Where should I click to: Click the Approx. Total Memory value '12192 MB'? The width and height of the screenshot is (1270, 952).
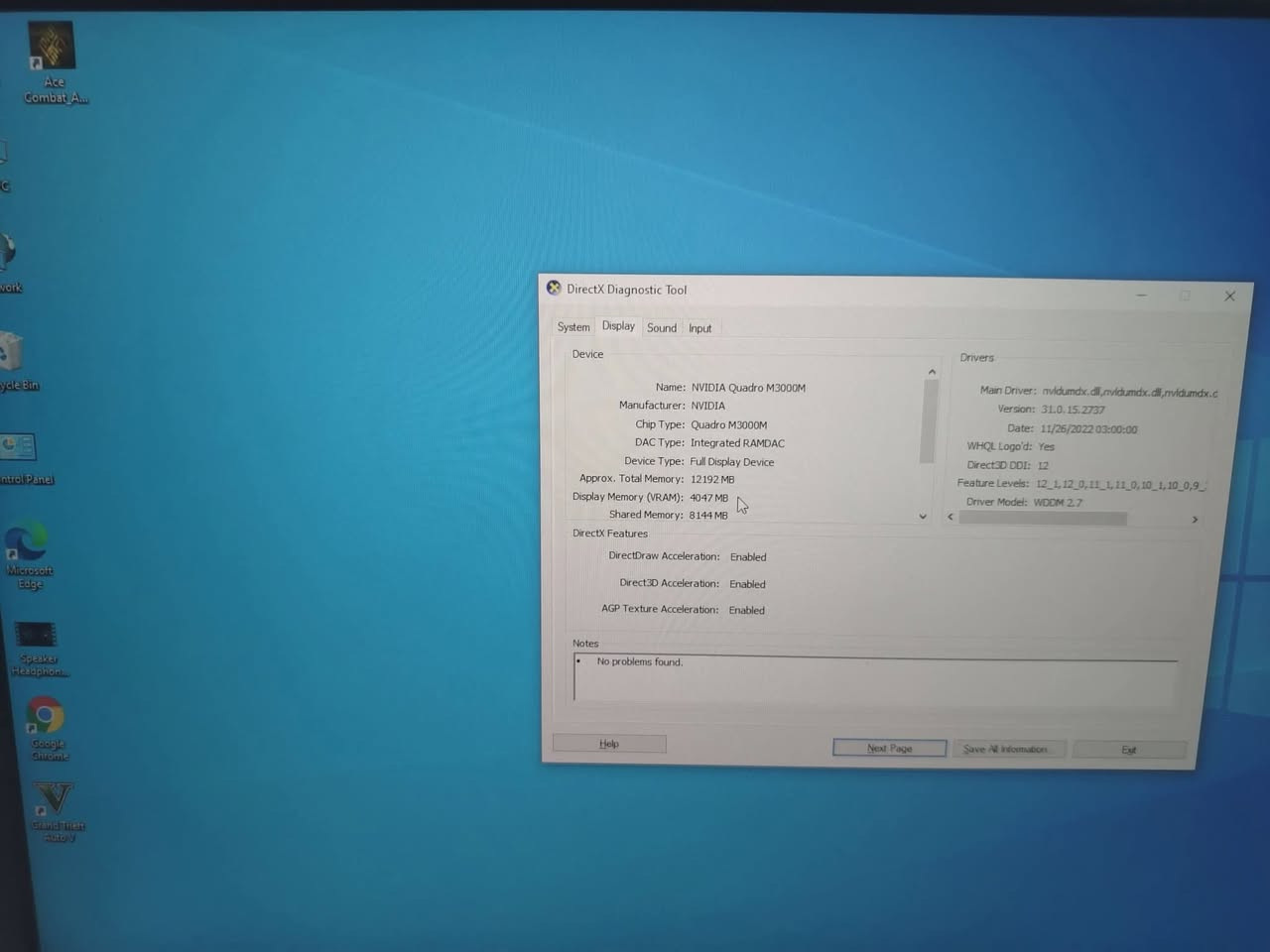pyautogui.click(x=712, y=479)
